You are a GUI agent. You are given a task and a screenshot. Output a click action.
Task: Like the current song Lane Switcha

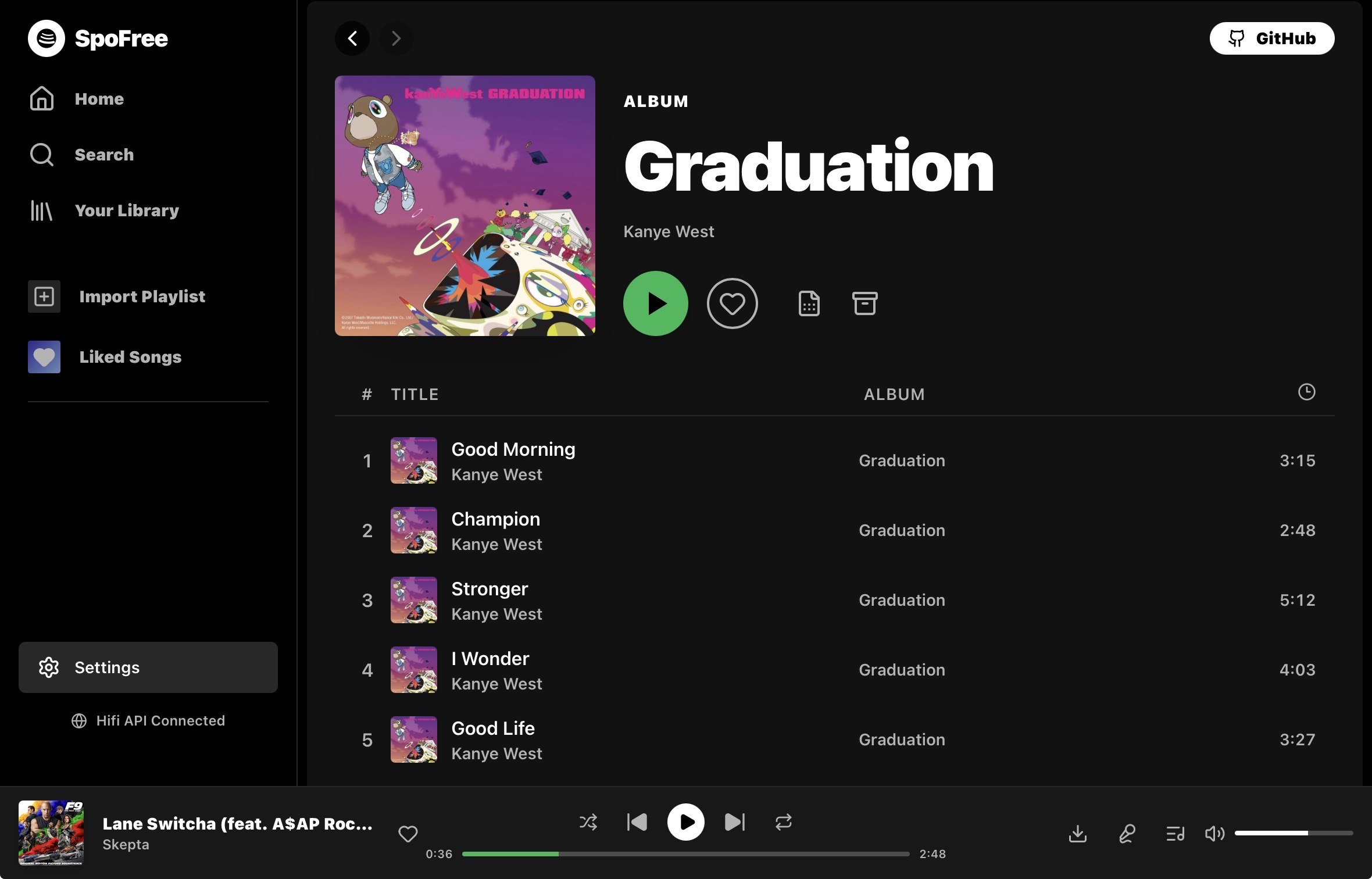tap(408, 834)
